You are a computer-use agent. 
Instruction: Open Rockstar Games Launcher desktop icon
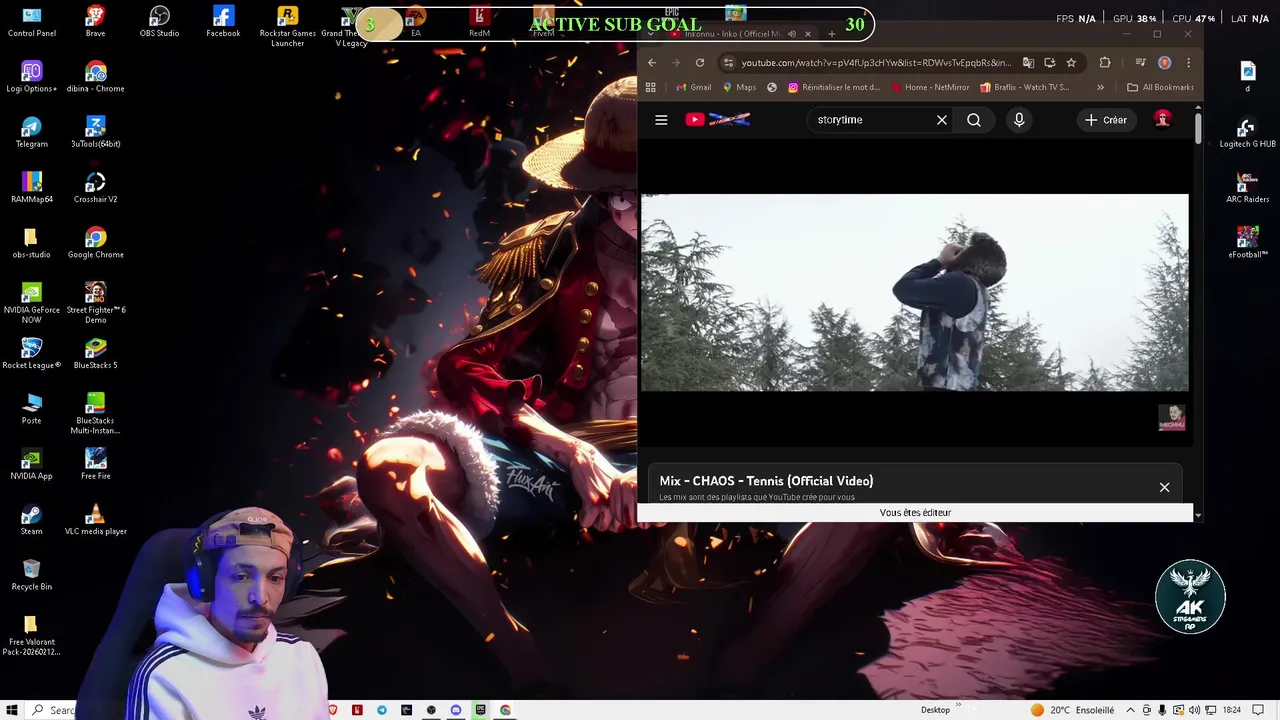coord(287,26)
